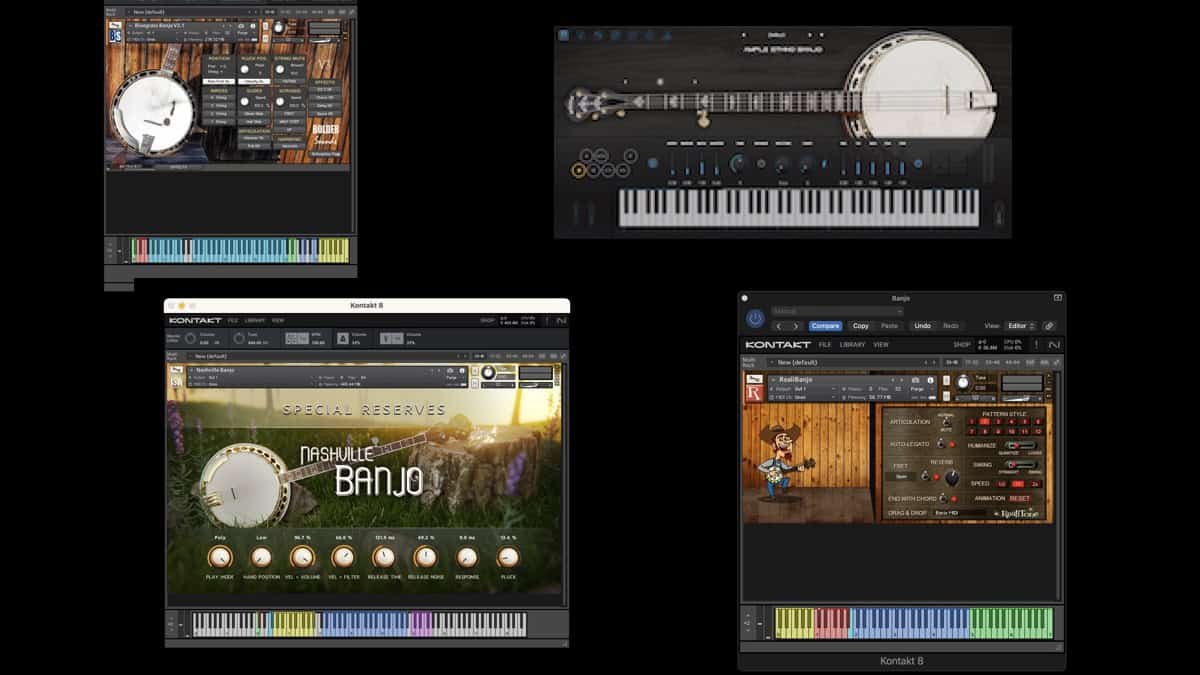
Task: Open LIBRARY menu in RealiBanjo Kontakt window
Action: tap(852, 345)
